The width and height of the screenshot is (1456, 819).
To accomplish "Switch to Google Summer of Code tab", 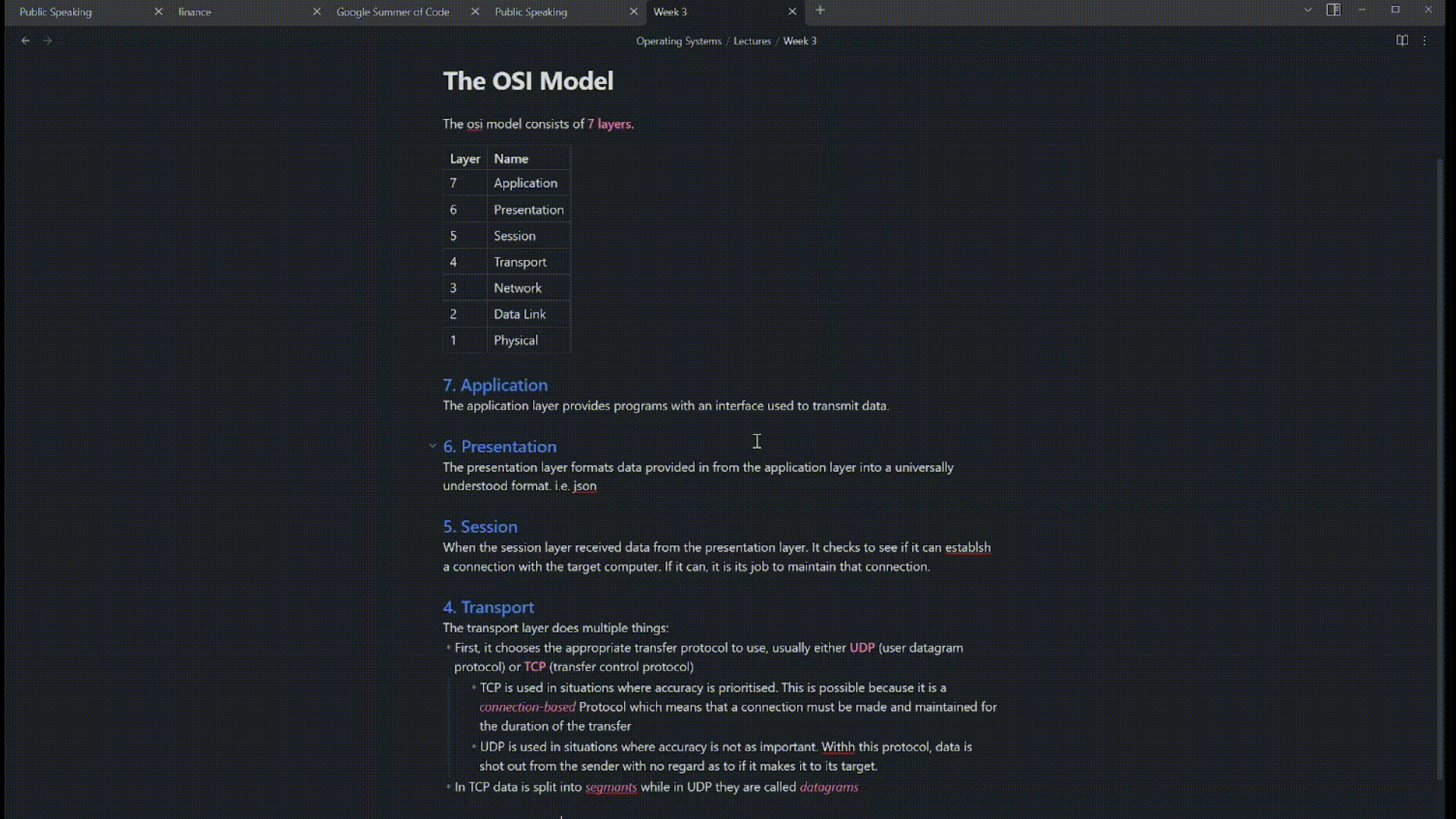I will click(393, 12).
